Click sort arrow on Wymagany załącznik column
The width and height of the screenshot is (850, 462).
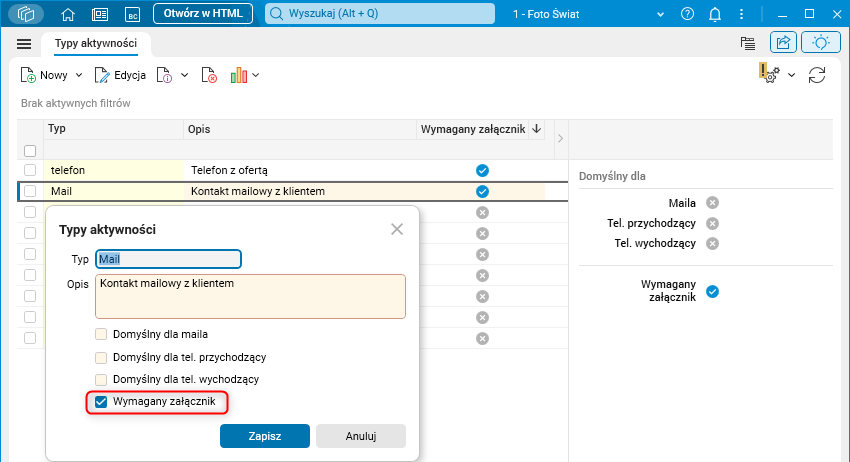tap(536, 129)
